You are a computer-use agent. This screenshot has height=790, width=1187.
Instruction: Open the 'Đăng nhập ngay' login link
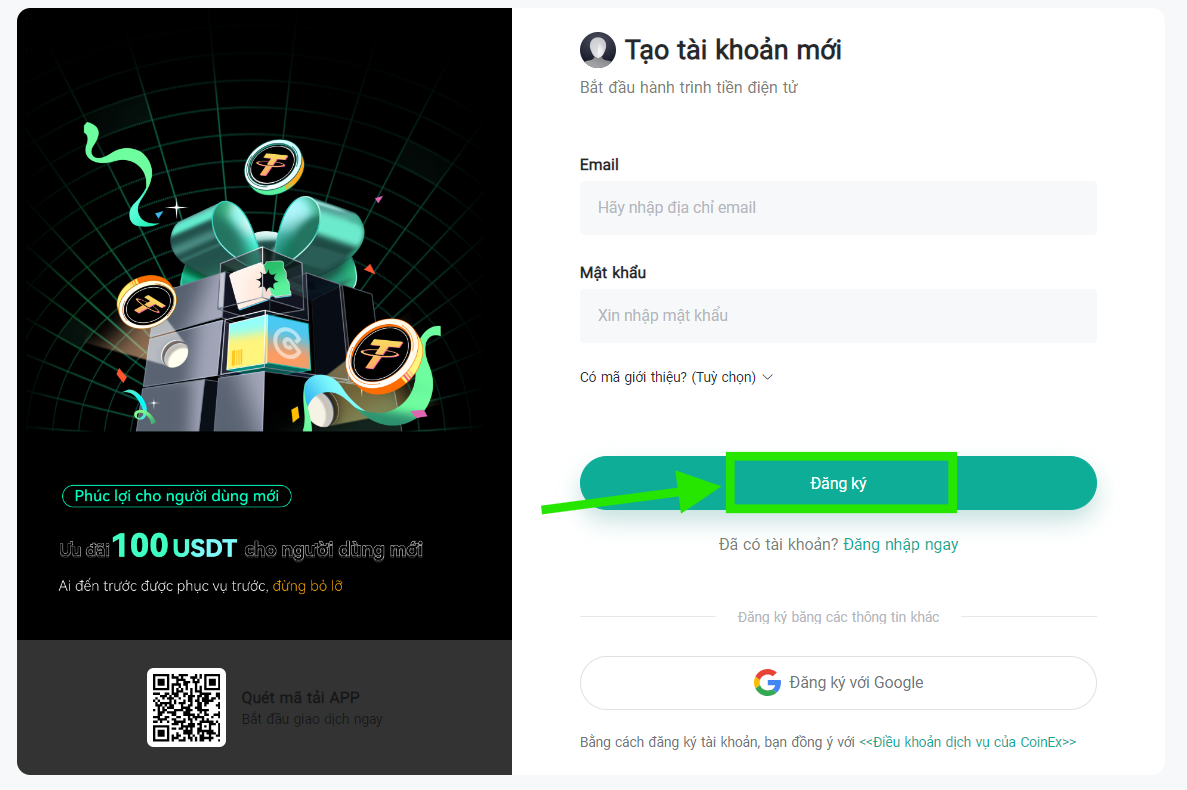(901, 544)
